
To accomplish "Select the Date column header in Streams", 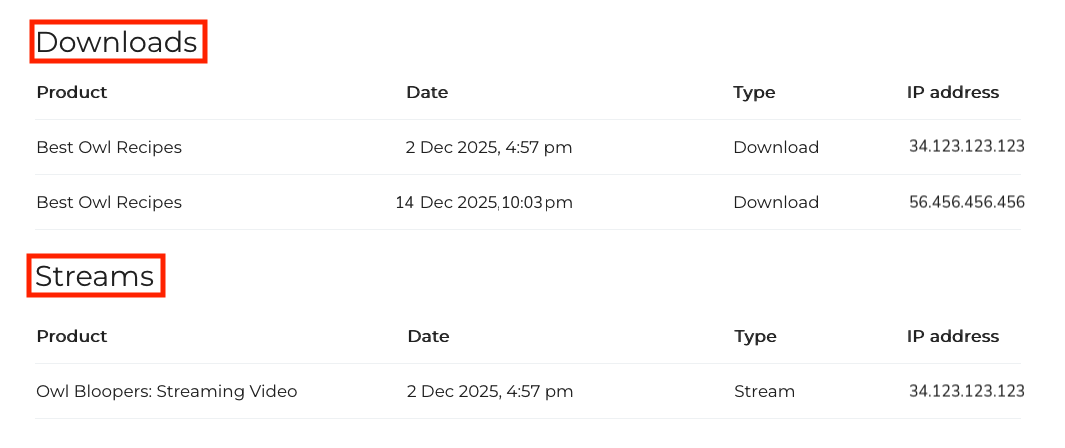I will (x=429, y=336).
